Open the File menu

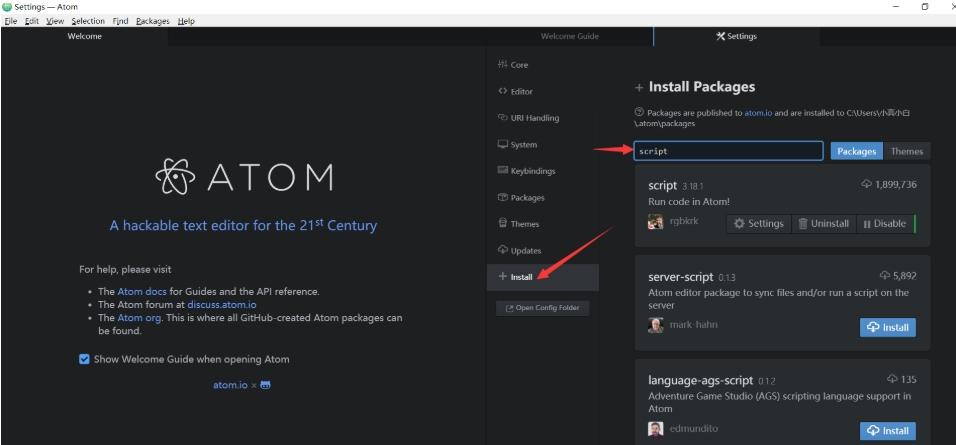[x=10, y=21]
